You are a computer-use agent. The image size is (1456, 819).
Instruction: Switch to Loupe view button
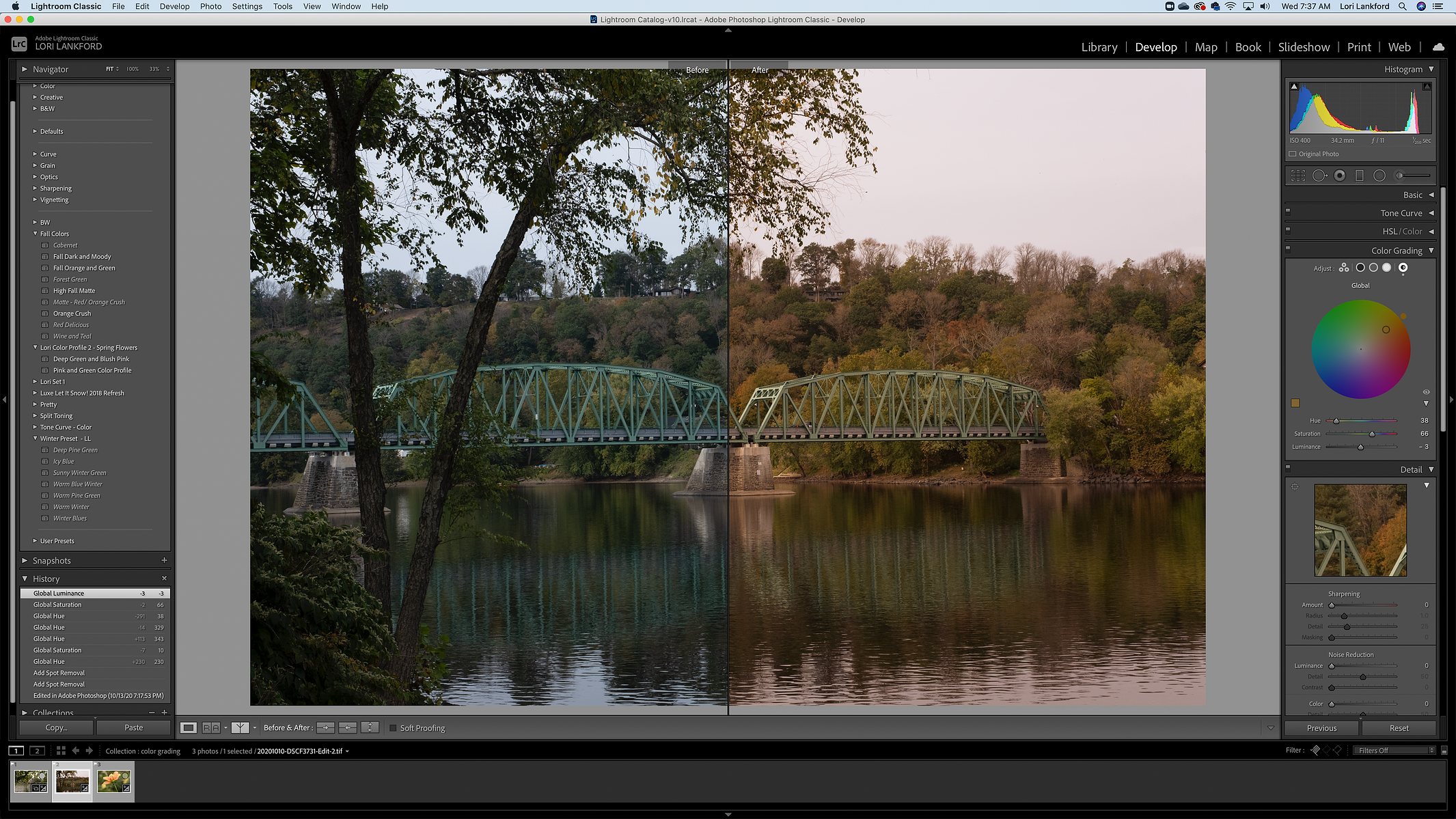(x=189, y=727)
